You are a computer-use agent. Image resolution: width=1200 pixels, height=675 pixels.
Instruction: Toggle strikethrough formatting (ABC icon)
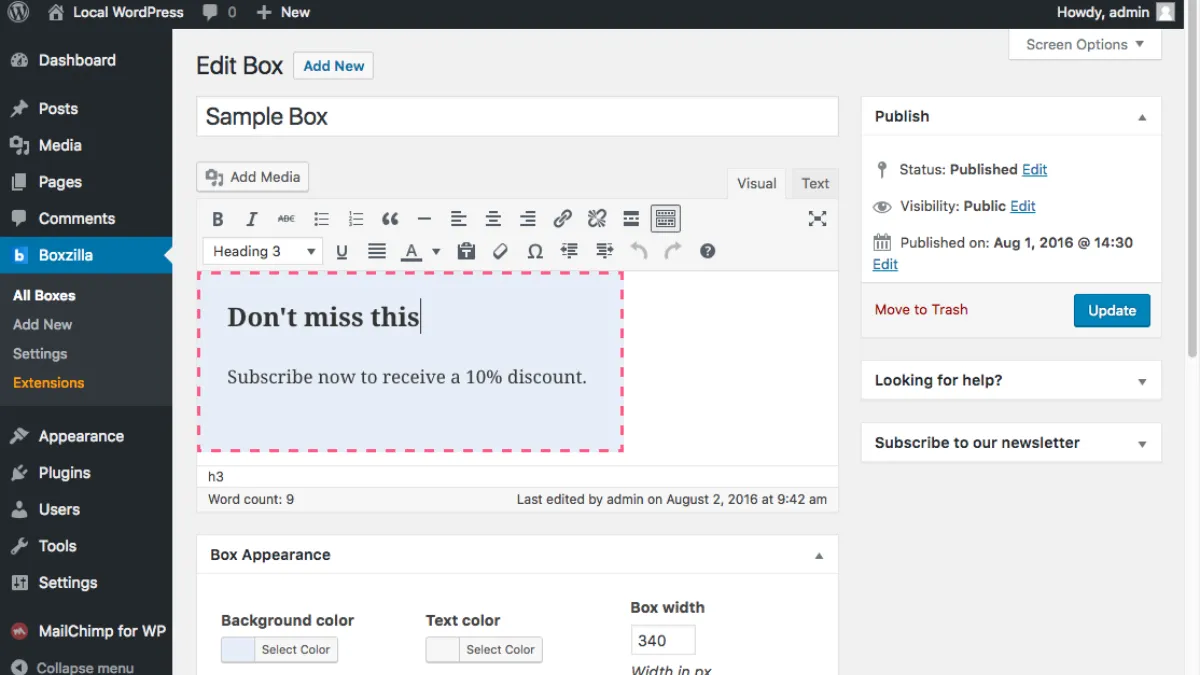286,219
